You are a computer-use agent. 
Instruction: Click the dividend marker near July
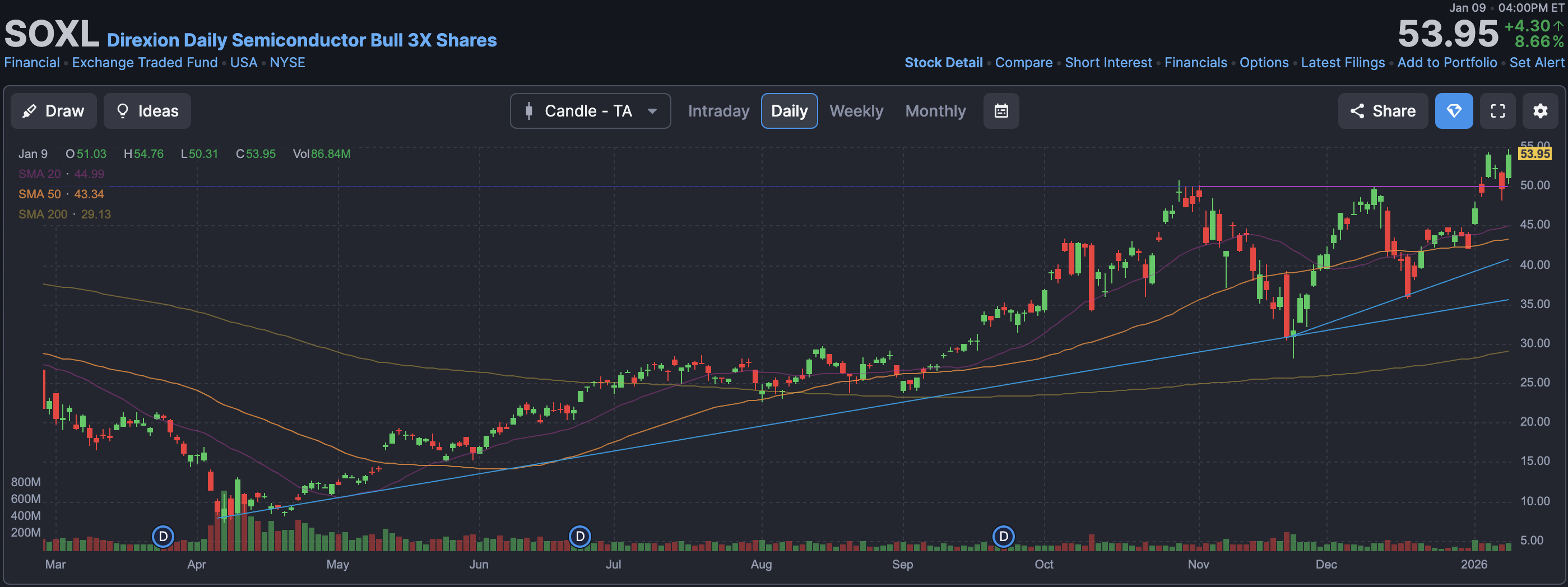point(579,537)
